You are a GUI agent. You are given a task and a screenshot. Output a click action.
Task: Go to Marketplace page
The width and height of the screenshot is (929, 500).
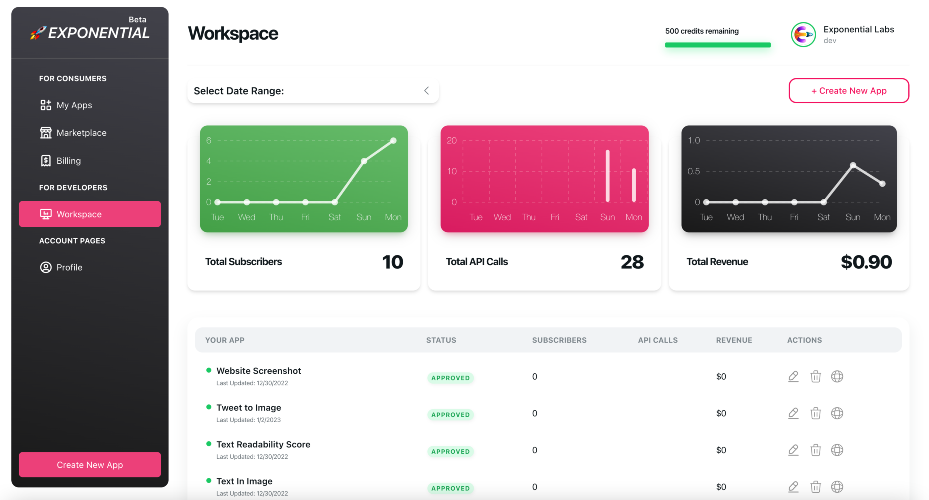click(81, 133)
